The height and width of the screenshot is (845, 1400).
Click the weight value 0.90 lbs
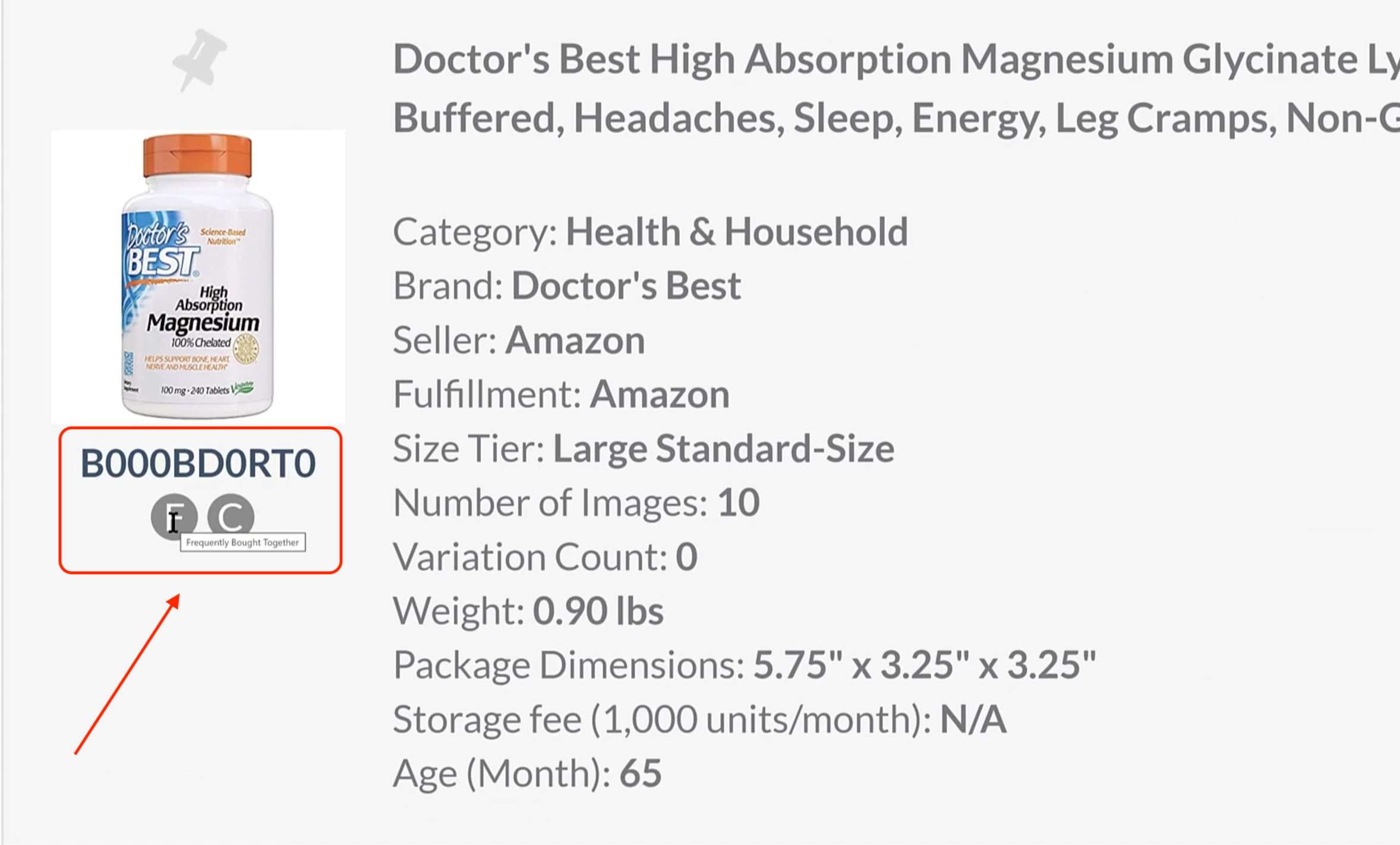(598, 611)
